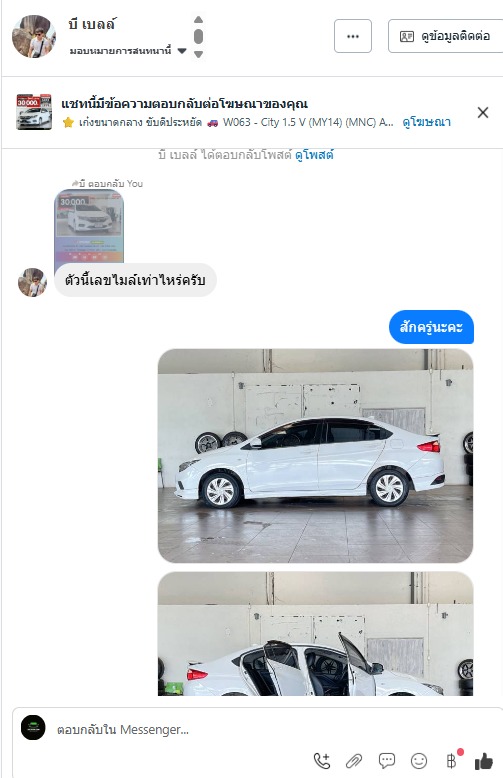Viewport: 503px width, 778px height.
Task: Open the emoji picker
Action: tap(419, 761)
